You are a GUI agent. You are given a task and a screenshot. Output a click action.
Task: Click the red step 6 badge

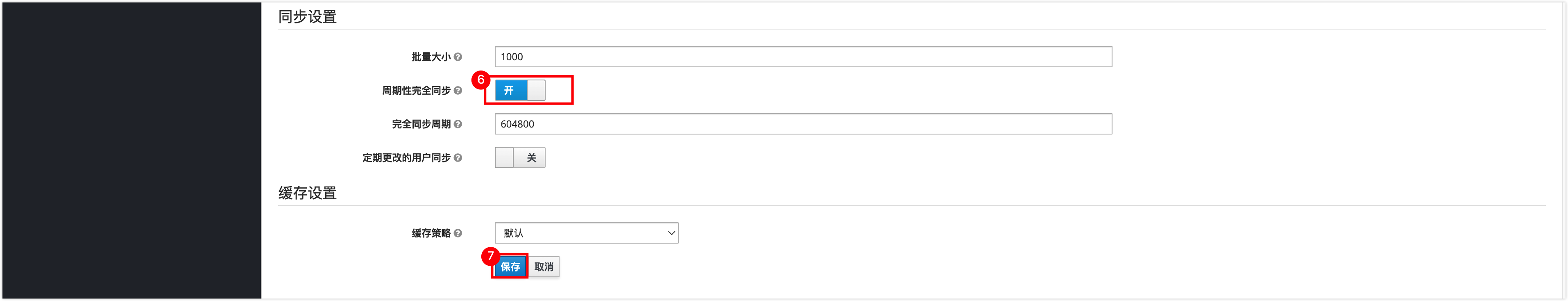(480, 80)
